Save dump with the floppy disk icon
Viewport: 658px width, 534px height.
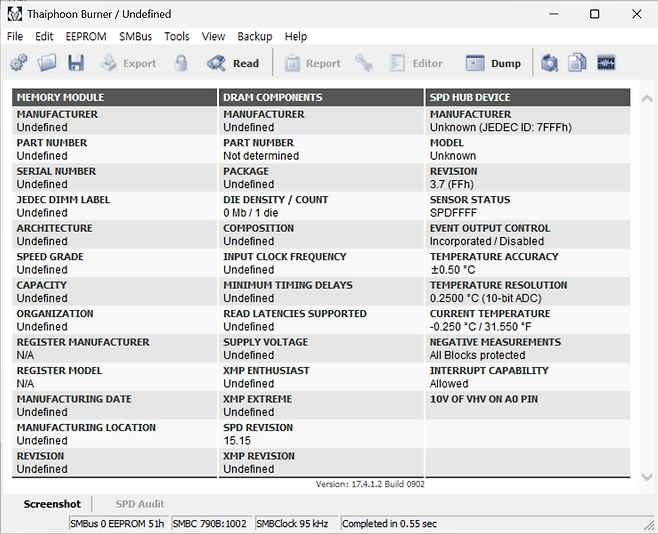coord(76,63)
